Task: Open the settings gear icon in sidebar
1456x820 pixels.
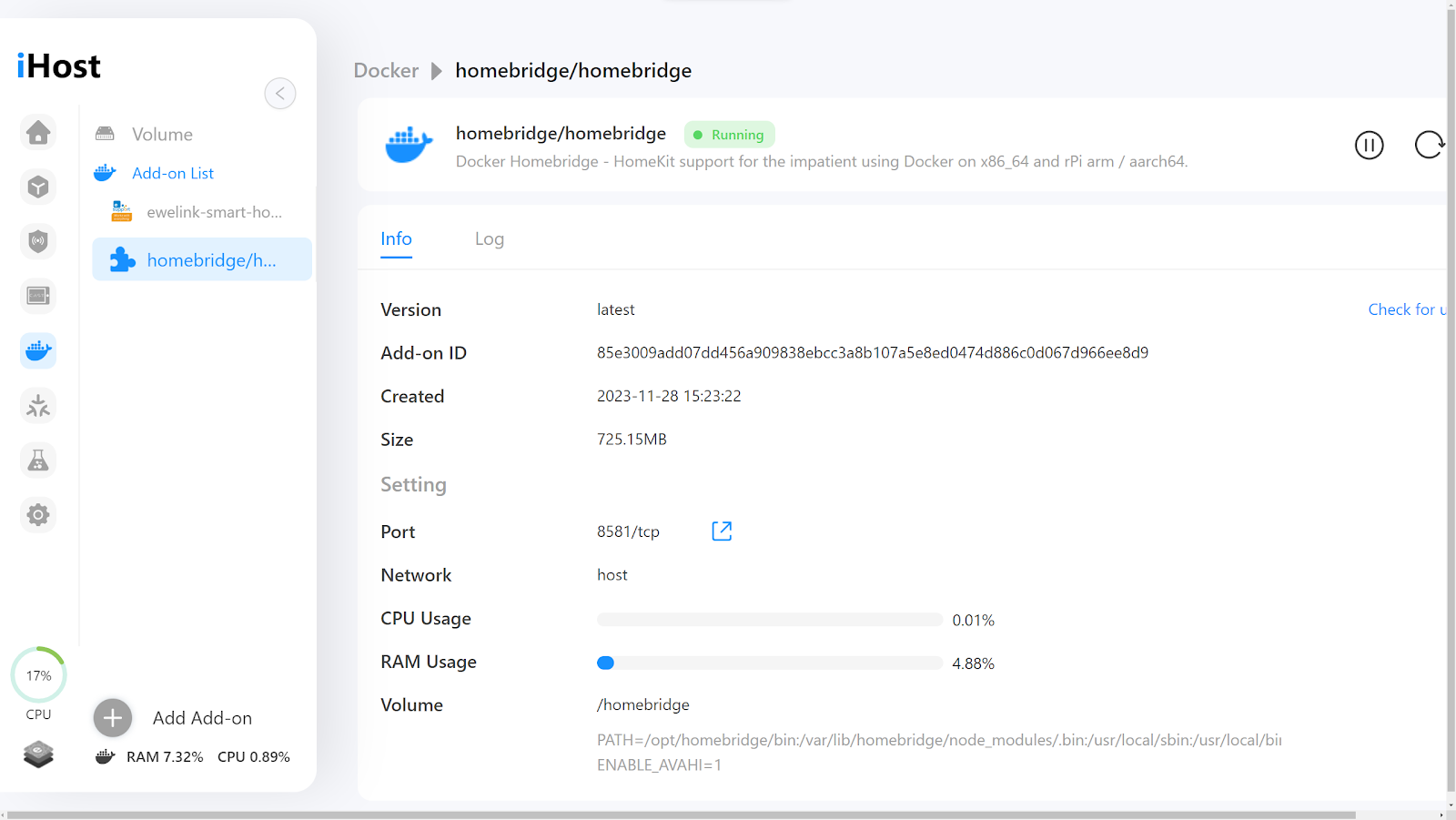Action: tap(38, 515)
